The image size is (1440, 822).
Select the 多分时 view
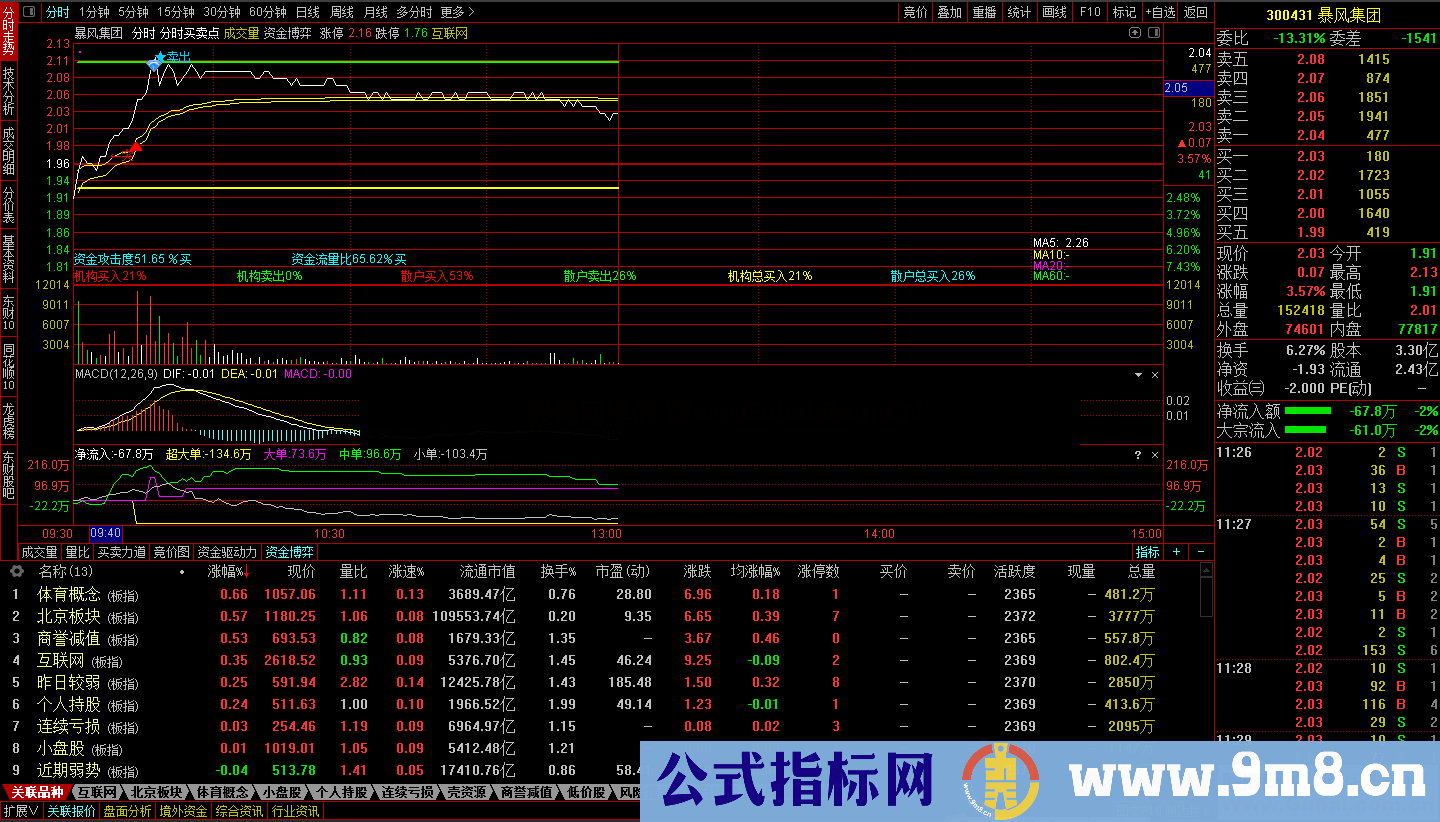(x=414, y=12)
